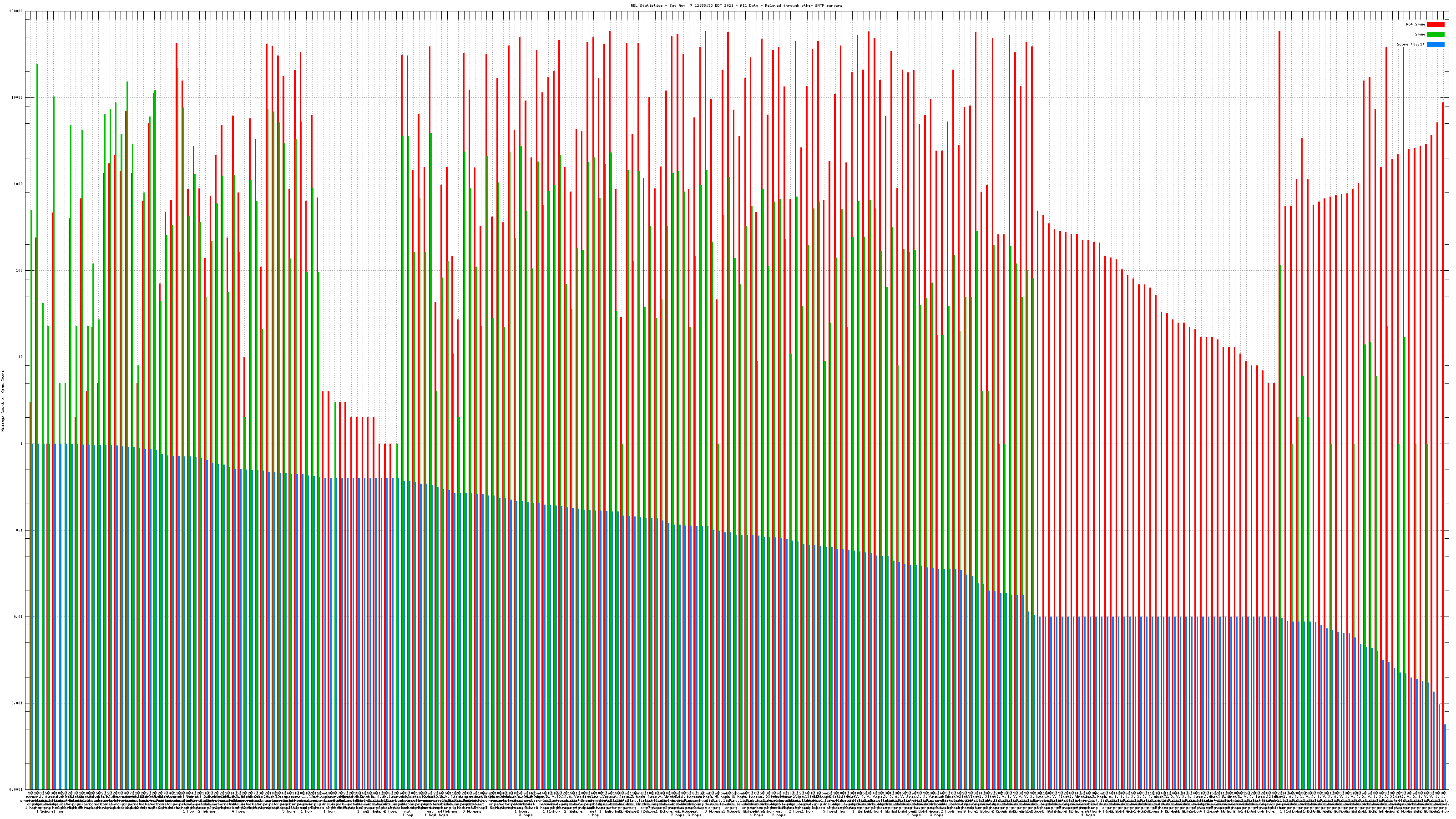Click the 'Message Count or Spam Score' axis label
The image size is (1456, 819).
pos(3,401)
